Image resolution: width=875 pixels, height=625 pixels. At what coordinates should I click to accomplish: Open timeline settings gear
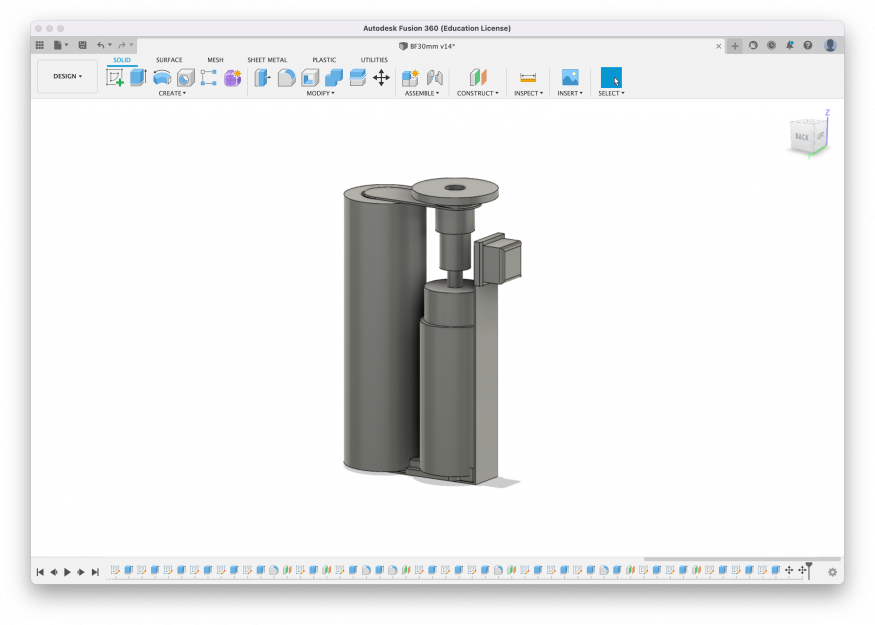[x=832, y=572]
